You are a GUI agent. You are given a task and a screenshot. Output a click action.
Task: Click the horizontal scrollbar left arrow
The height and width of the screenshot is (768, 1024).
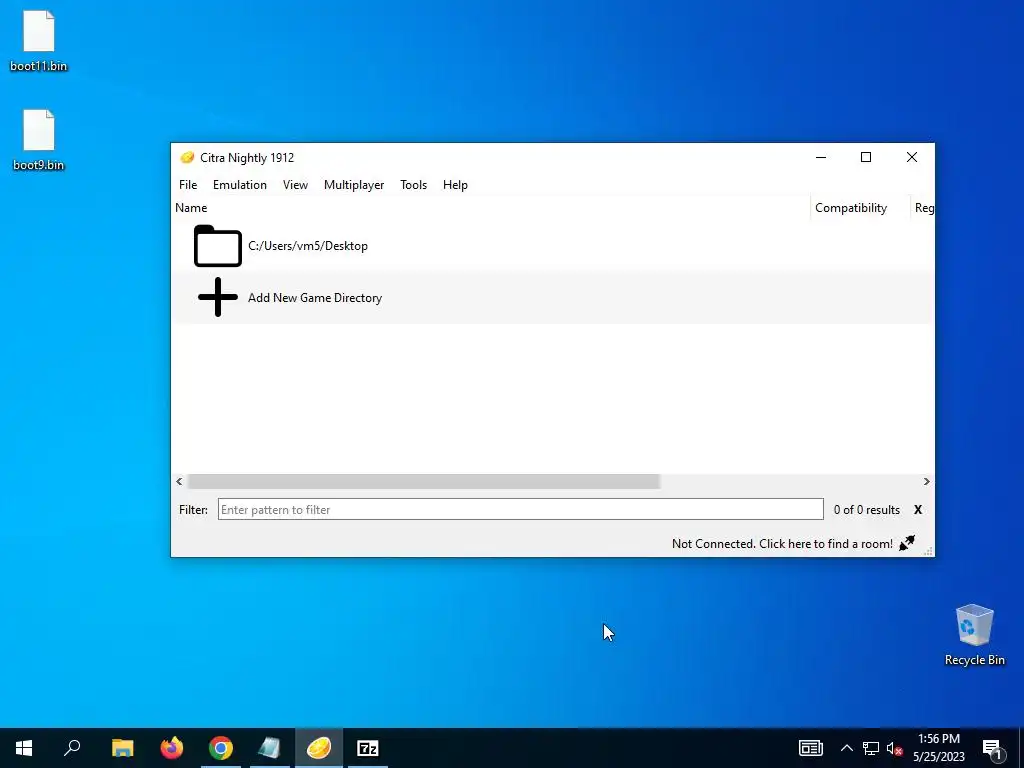[180, 481]
